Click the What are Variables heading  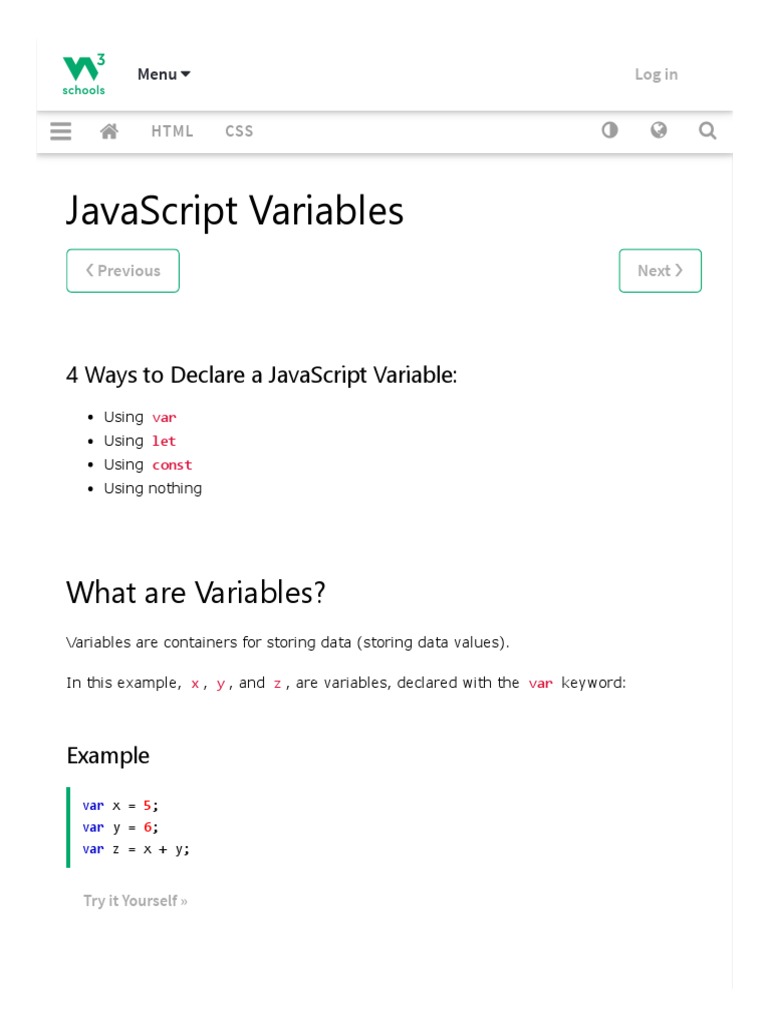point(196,593)
